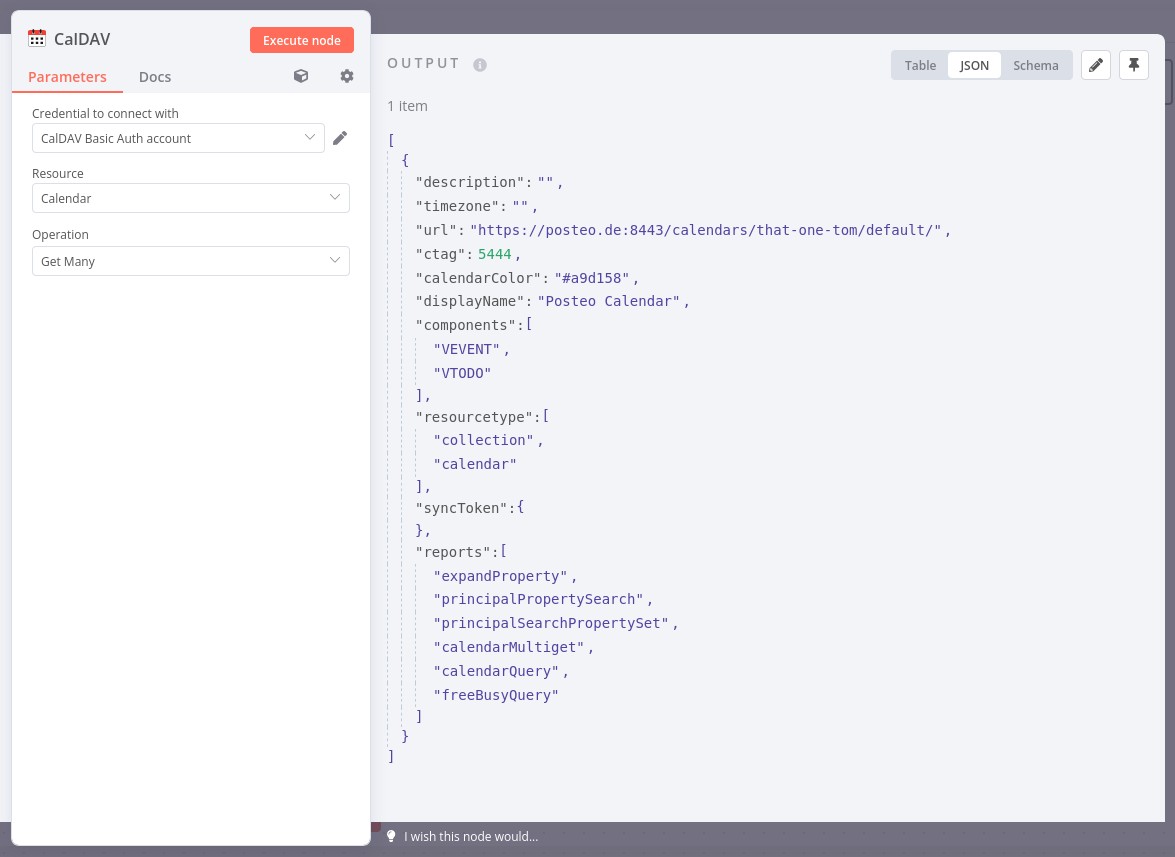Click the lightbulb icon near feedback prompt
Screen dimensions: 1175x857
(391, 836)
